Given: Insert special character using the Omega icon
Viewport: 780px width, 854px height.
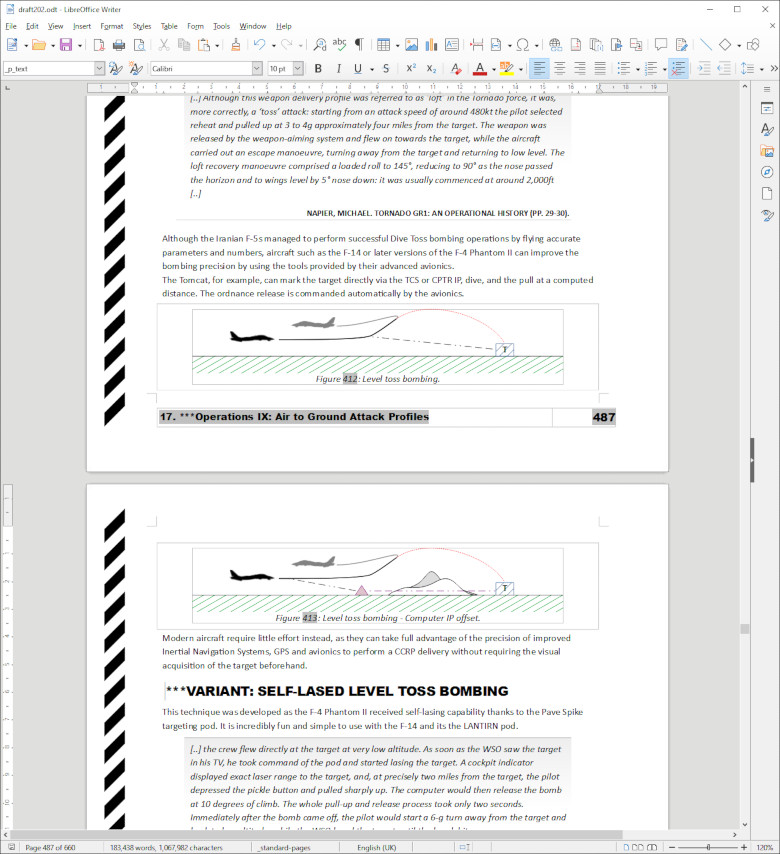Looking at the screenshot, I should pyautogui.click(x=521, y=45).
